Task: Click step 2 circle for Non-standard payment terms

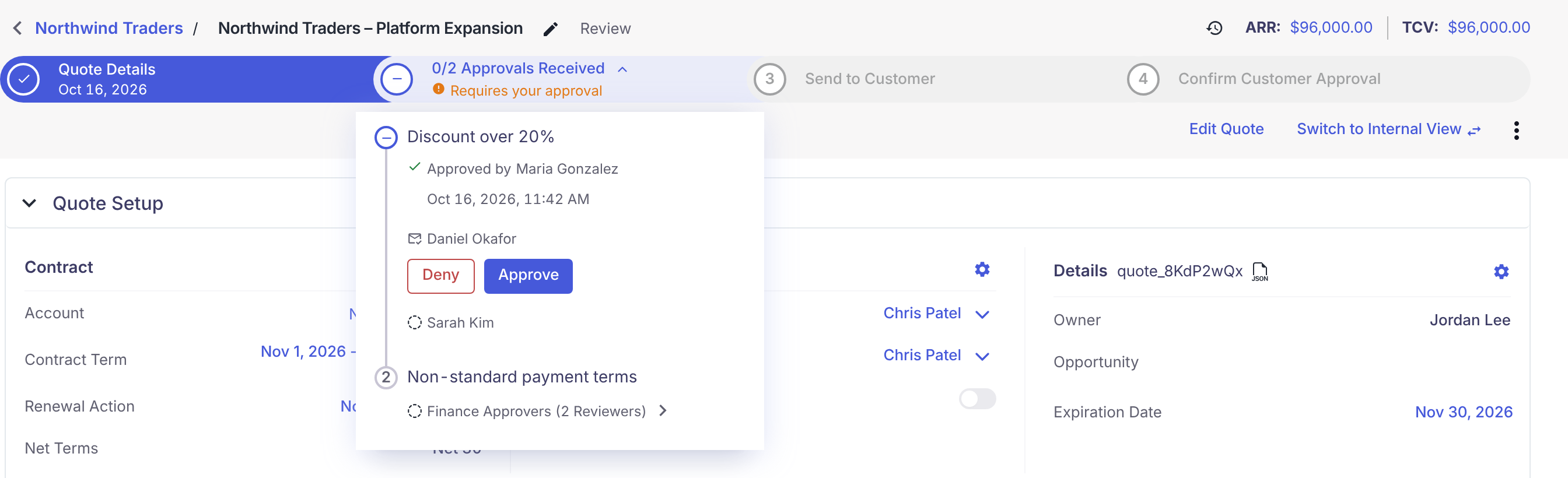Action: pyautogui.click(x=386, y=377)
